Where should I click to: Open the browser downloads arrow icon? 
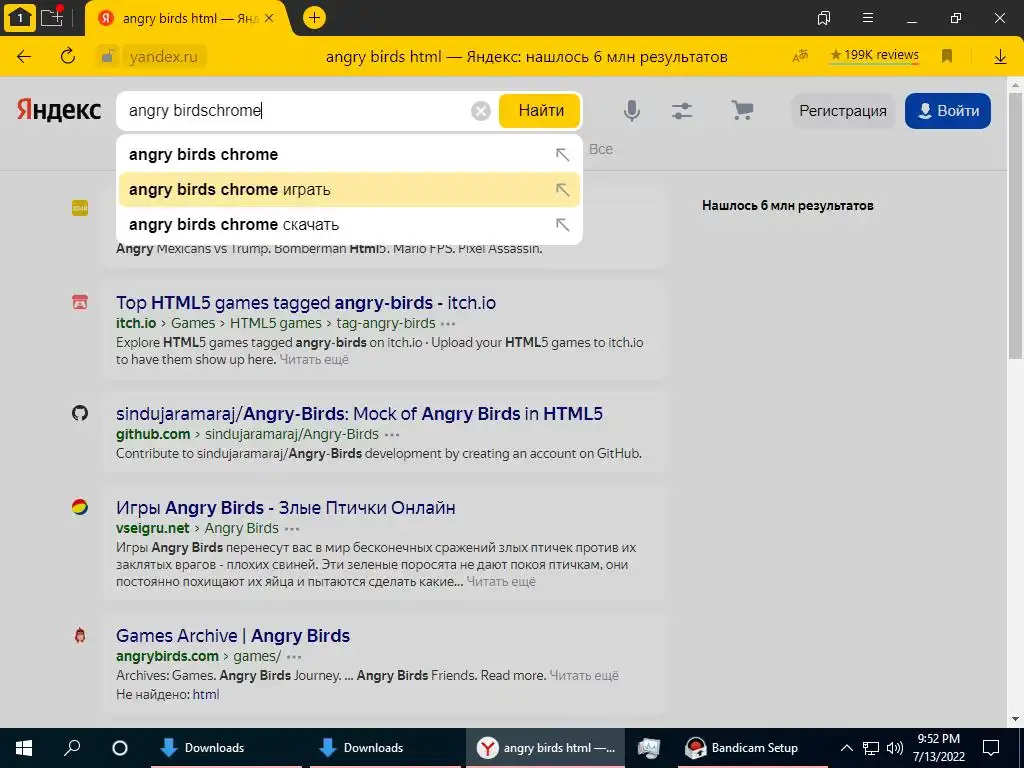(1000, 57)
